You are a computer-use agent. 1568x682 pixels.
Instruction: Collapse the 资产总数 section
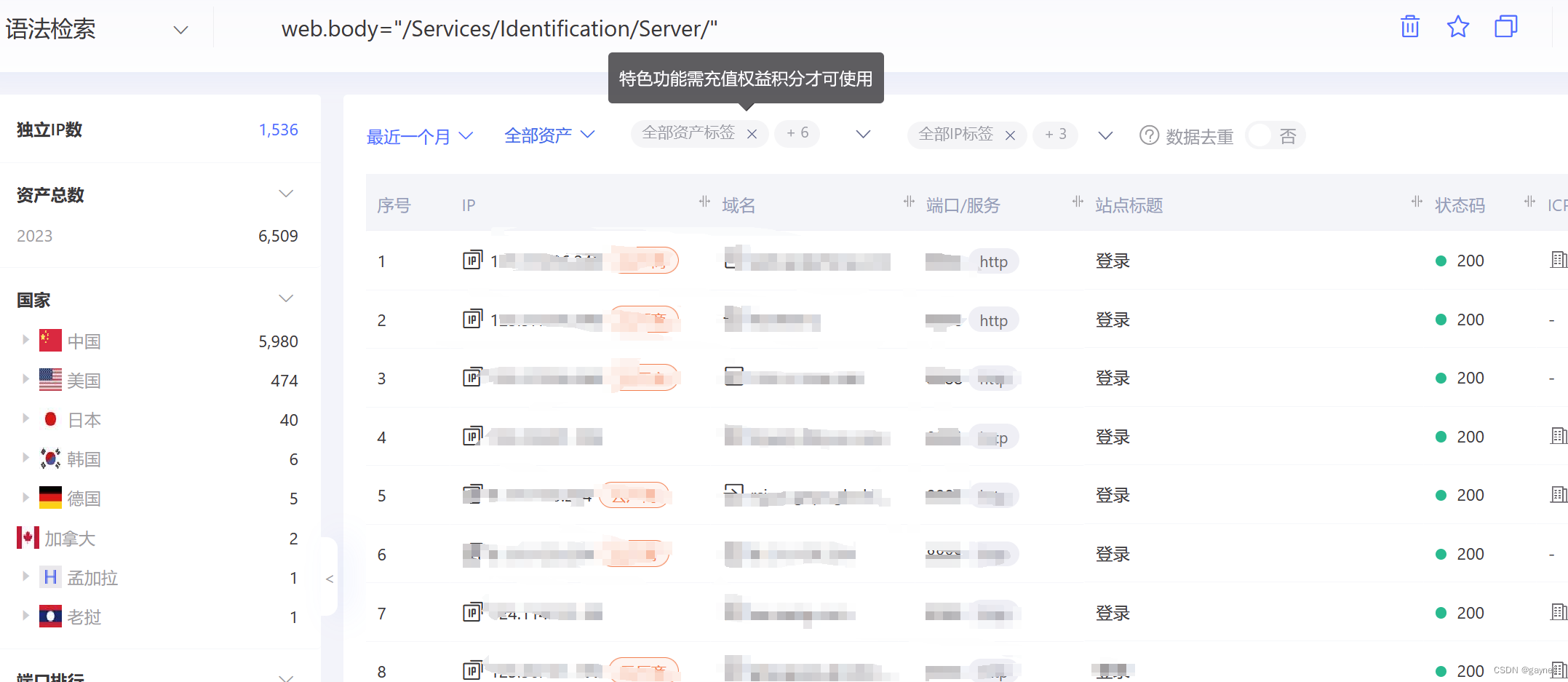286,194
